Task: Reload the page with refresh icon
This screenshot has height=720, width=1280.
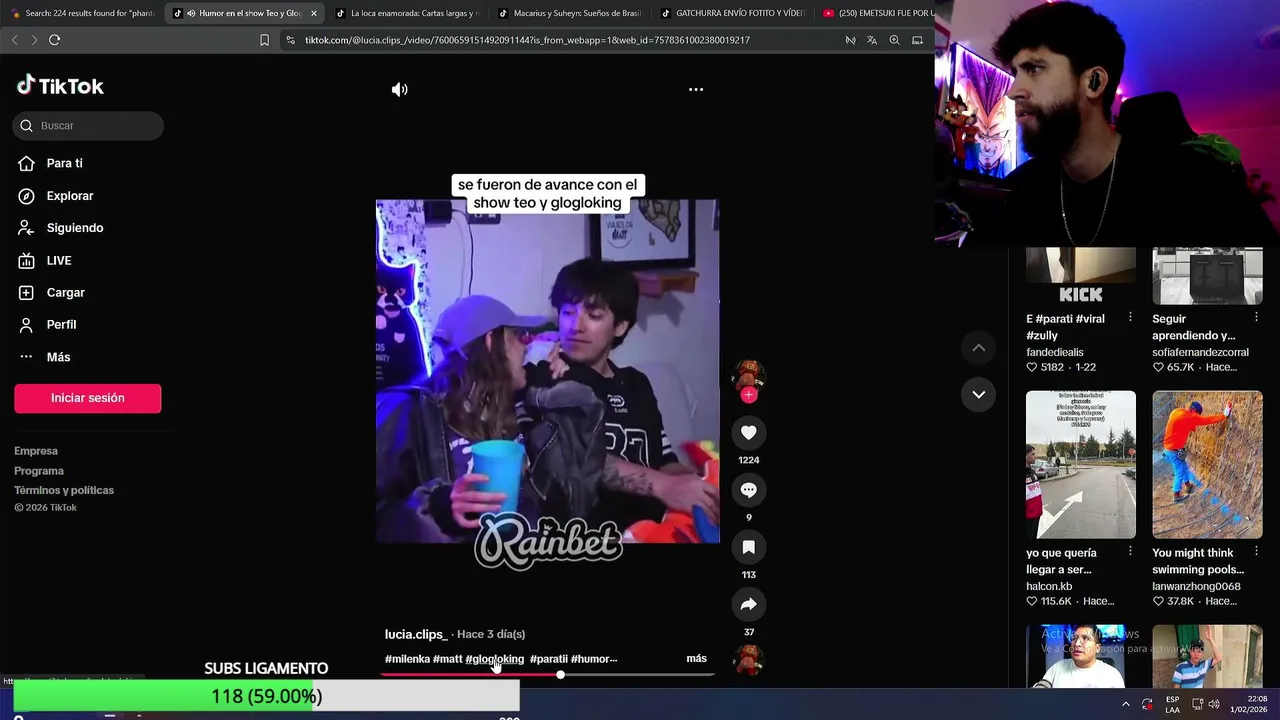Action: [54, 40]
